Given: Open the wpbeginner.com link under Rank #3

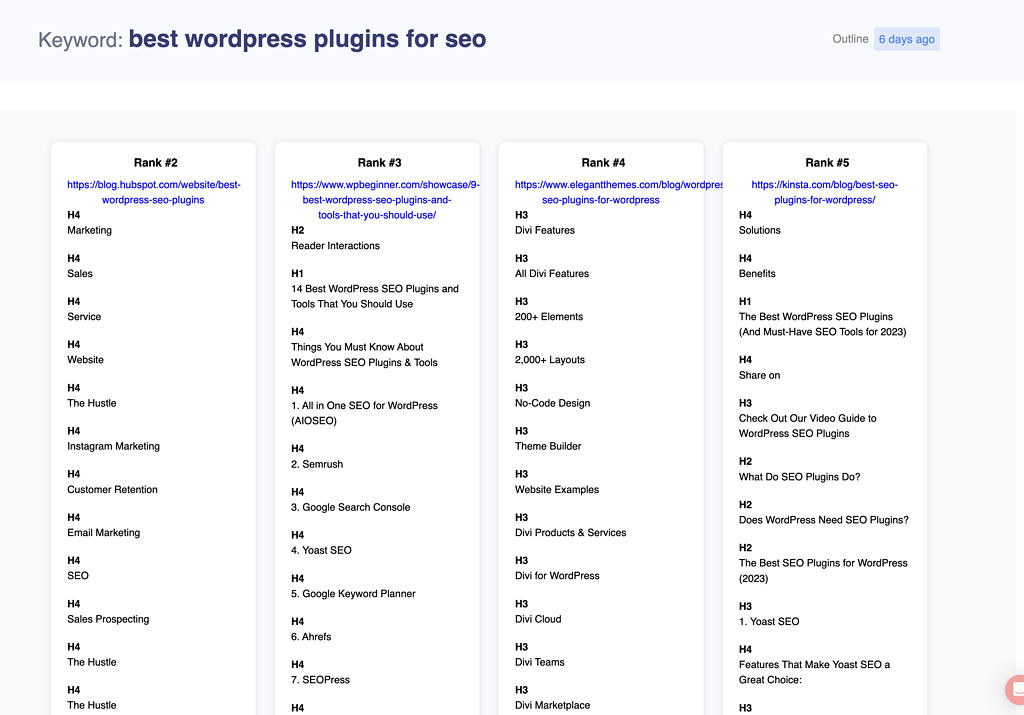Looking at the screenshot, I should pos(385,200).
